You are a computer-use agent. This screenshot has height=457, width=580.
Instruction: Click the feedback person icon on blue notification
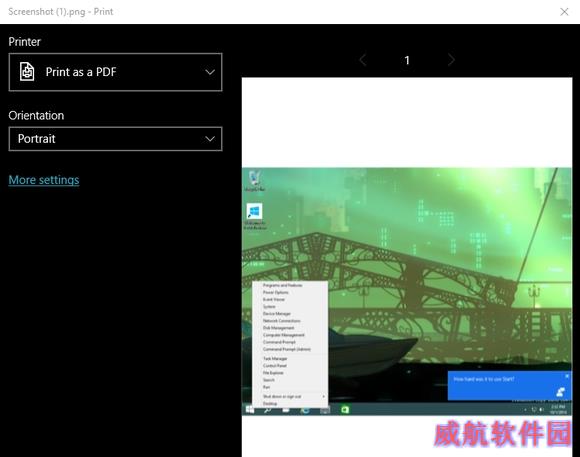(x=560, y=392)
